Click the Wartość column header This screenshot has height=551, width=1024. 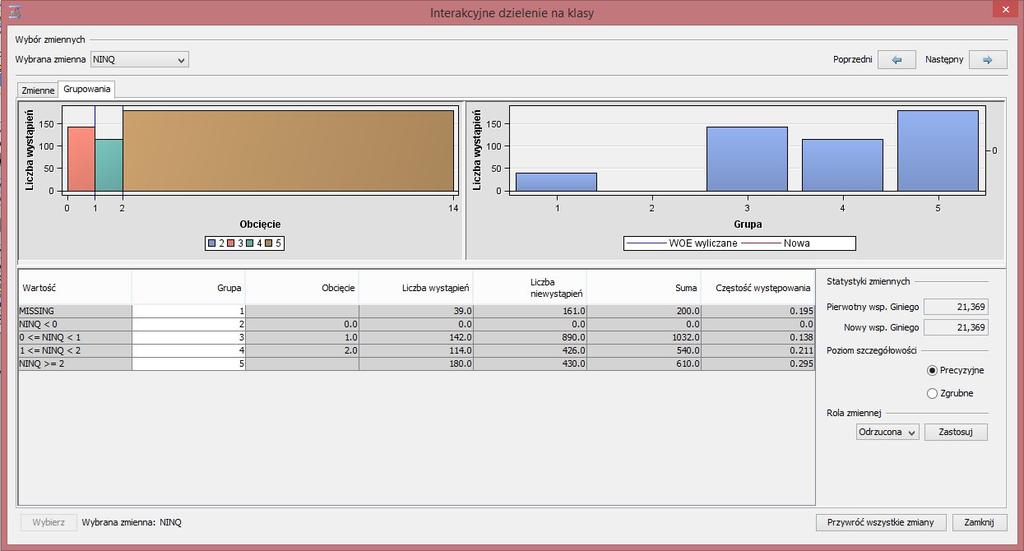click(x=74, y=288)
